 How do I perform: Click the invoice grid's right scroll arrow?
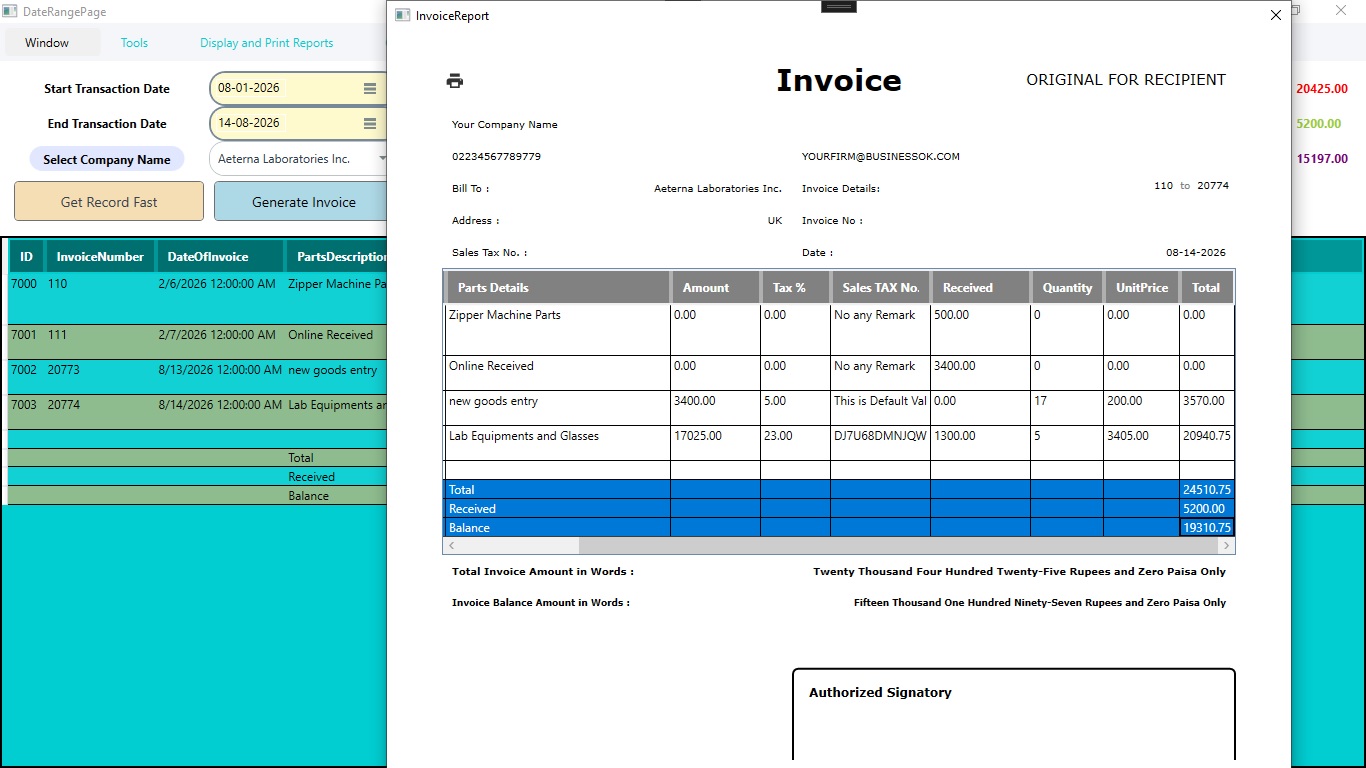[1226, 546]
